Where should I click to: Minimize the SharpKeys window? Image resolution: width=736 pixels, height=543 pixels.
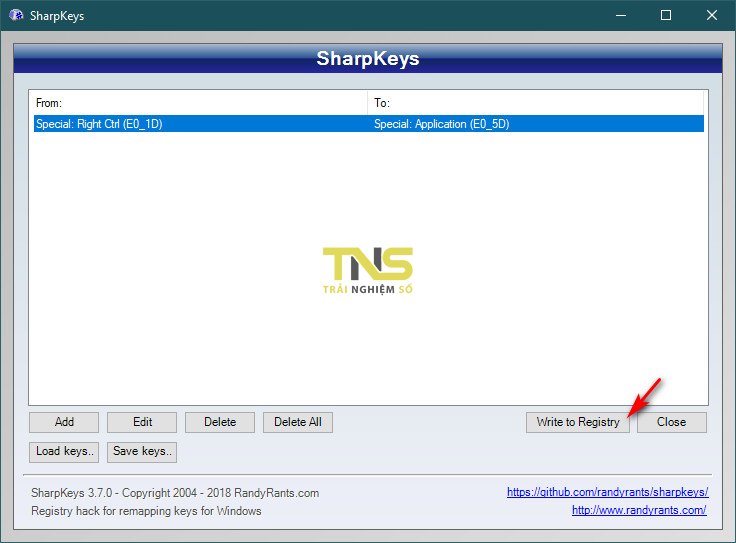[621, 15]
